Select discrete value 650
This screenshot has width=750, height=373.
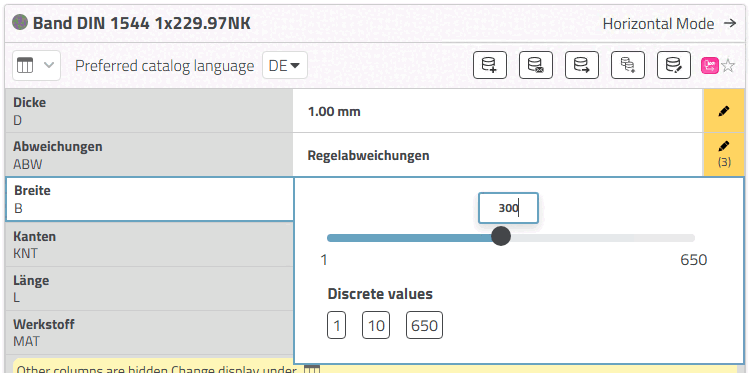click(x=424, y=326)
